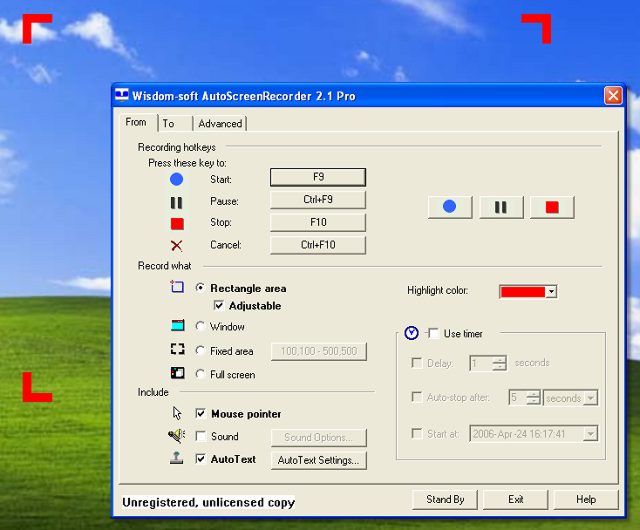Click the application icon in title bar

pyautogui.click(x=122, y=95)
